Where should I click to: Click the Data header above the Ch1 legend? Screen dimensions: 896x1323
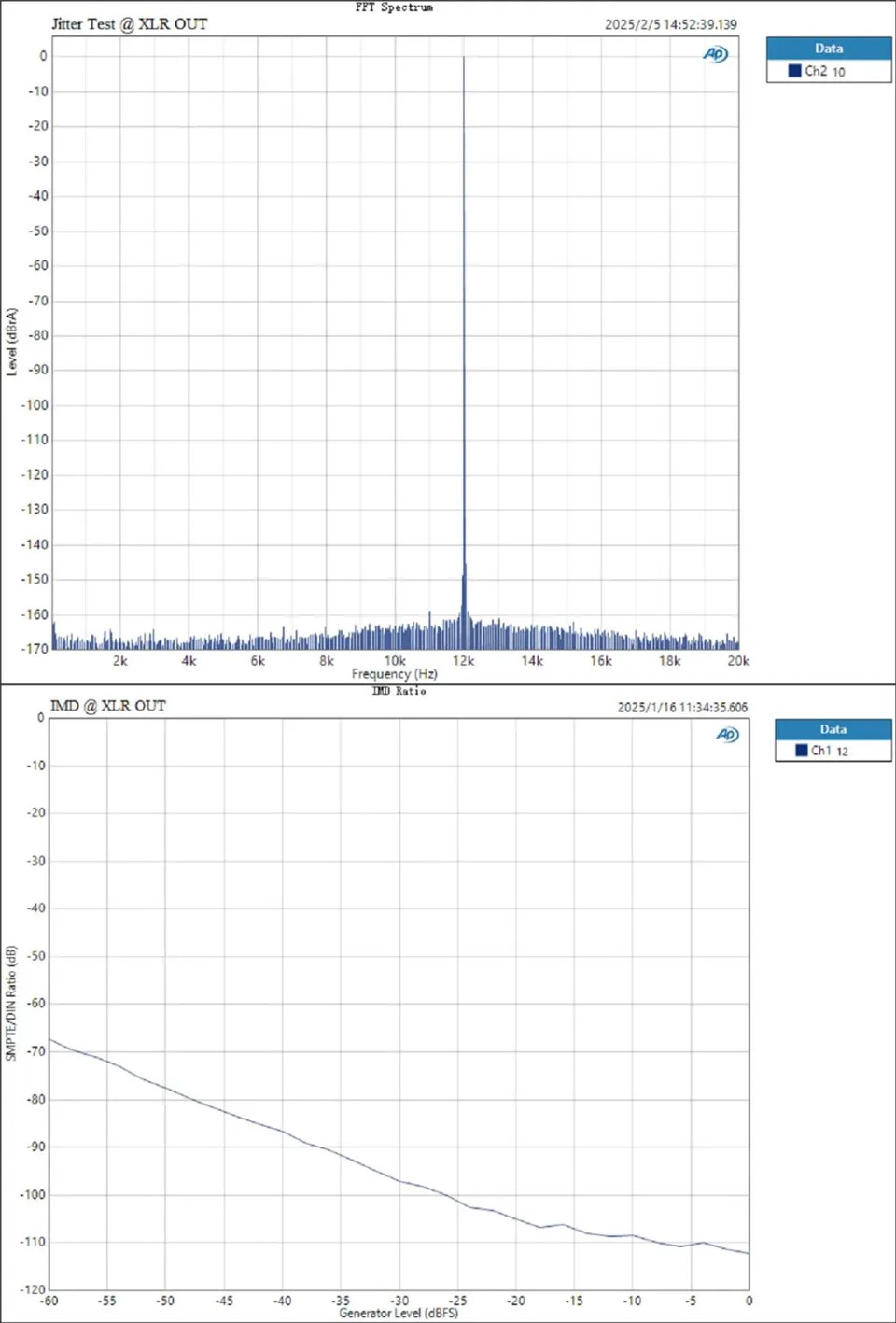coord(833,729)
